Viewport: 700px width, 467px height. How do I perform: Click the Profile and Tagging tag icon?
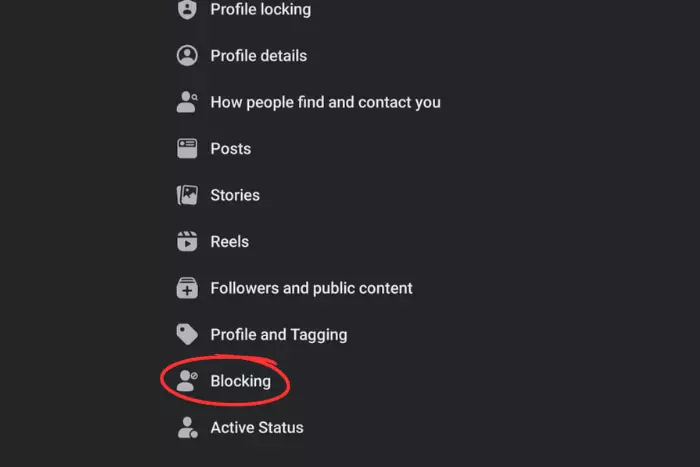tap(187, 334)
